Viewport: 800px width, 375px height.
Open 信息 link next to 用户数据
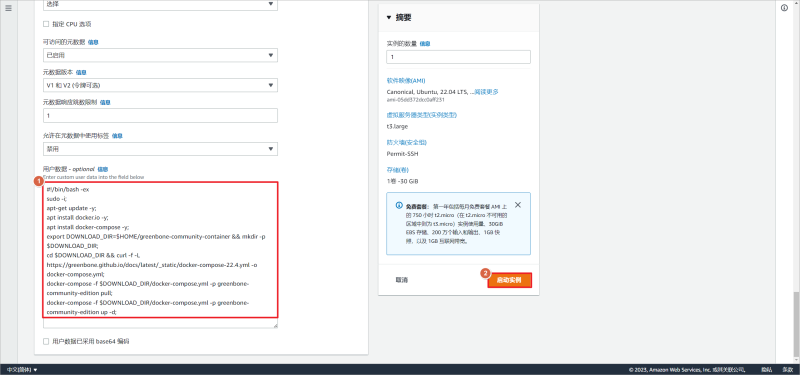103,169
